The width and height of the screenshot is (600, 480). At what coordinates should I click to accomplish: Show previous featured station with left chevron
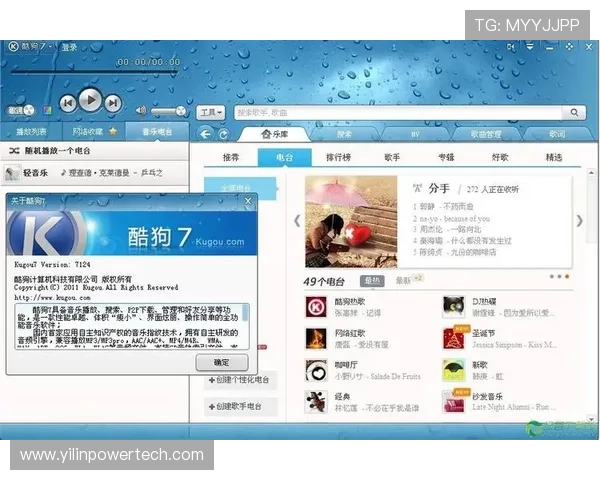tap(297, 220)
